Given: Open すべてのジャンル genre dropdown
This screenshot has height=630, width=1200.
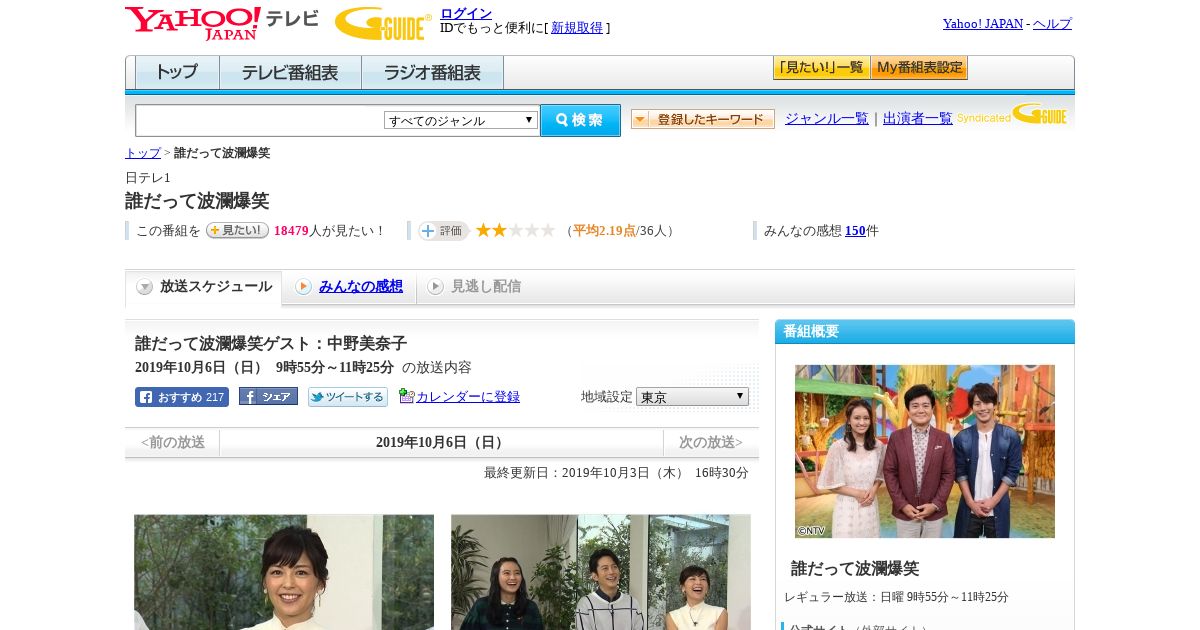Looking at the screenshot, I should pyautogui.click(x=461, y=120).
